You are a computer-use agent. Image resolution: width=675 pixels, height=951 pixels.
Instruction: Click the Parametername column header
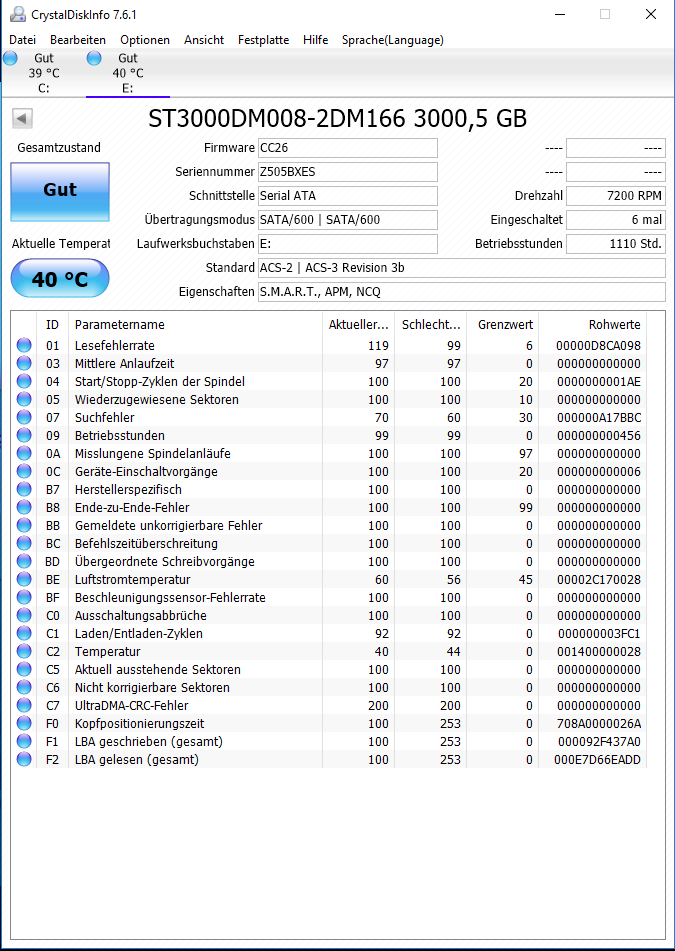tap(195, 325)
